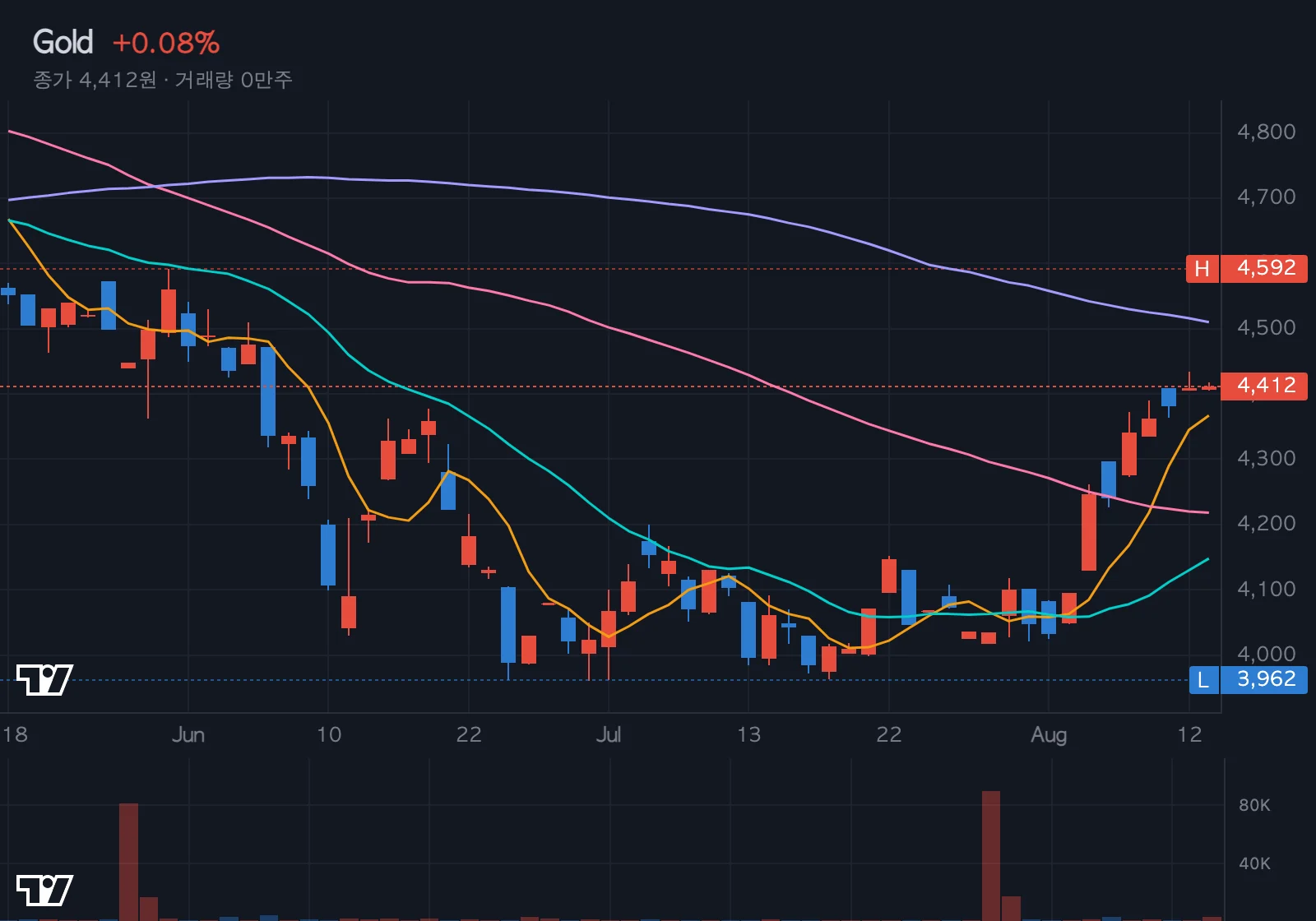Image resolution: width=1316 pixels, height=921 pixels.
Task: Click the 4,700 price axis label
Action: 1266,197
